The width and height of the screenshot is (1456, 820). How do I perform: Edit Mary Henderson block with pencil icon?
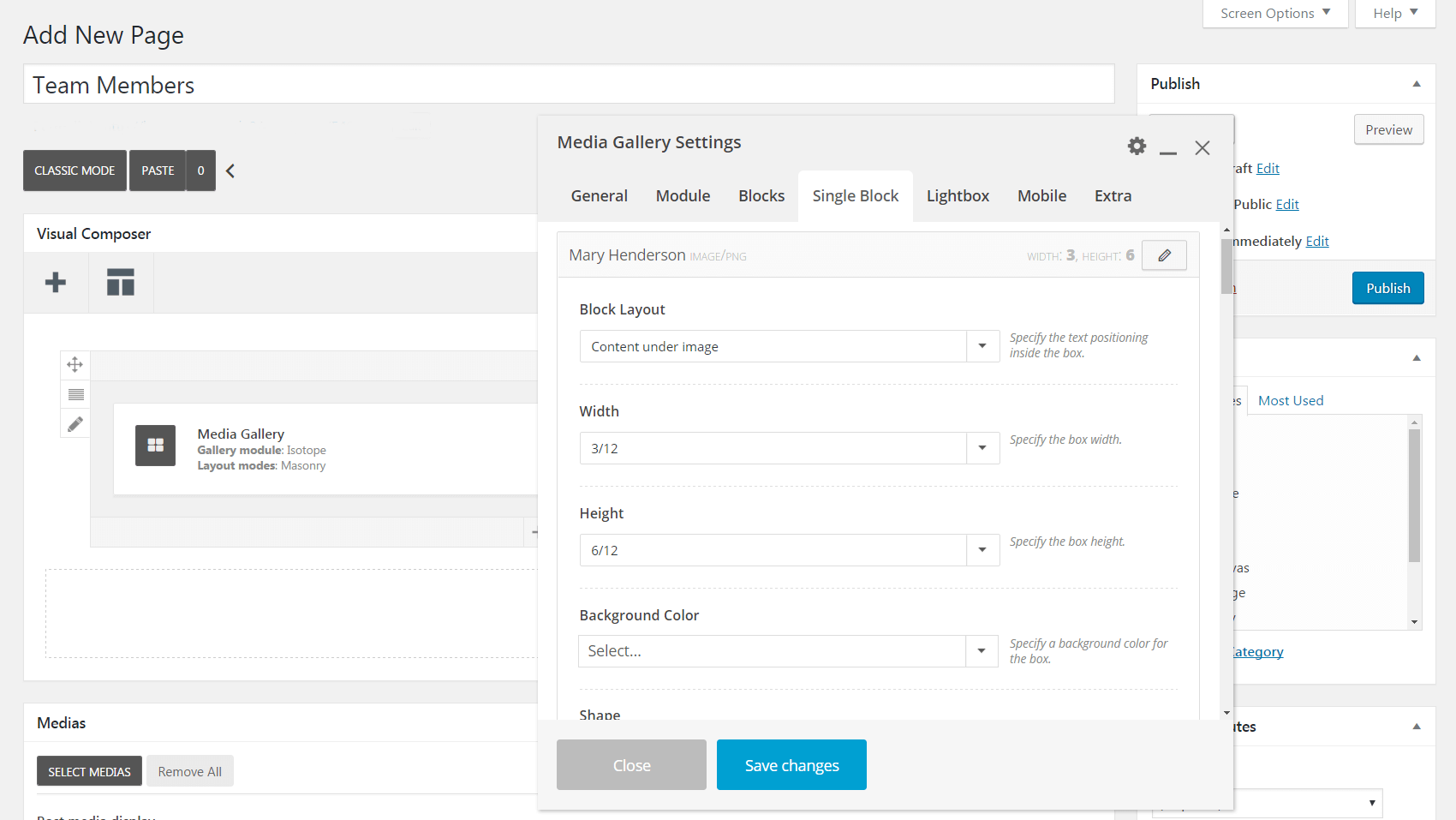[x=1164, y=255]
